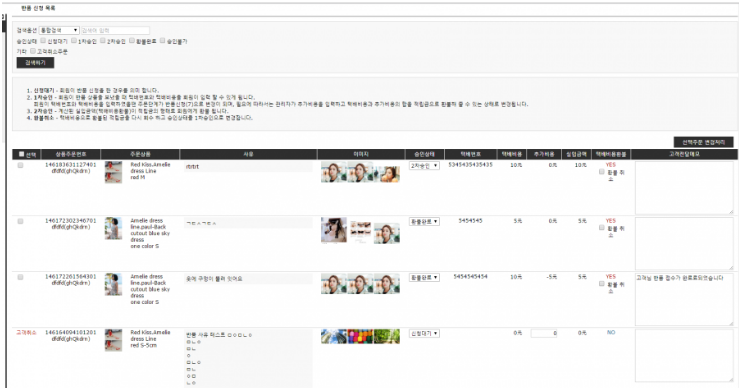Open green leaves image in last row
This screenshot has width=740, height=391.
(x=387, y=336)
